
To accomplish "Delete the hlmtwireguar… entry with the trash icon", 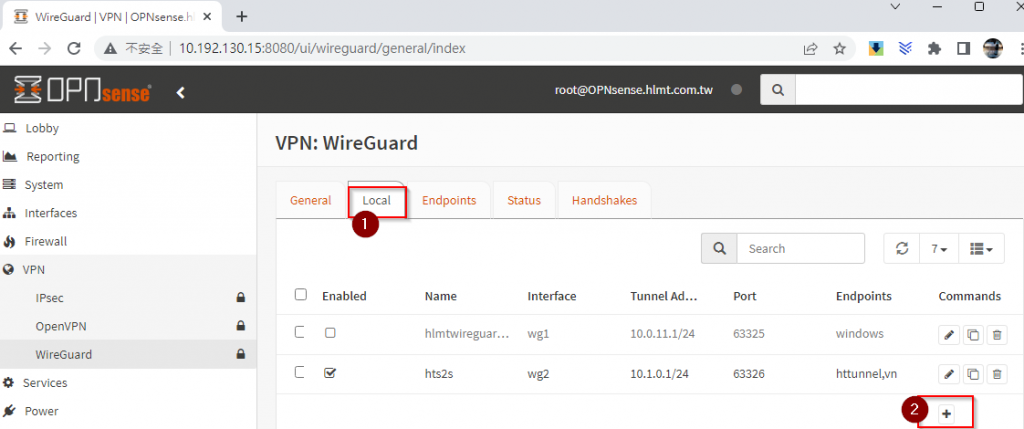I will click(997, 335).
